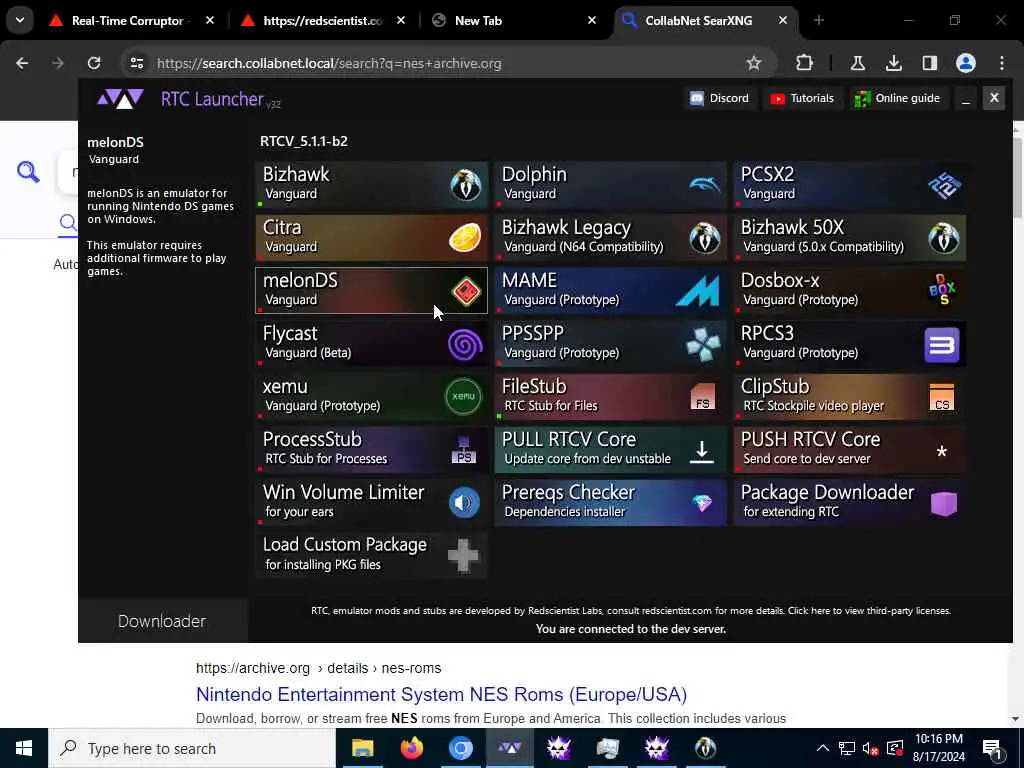
Task: Open the Dolphin Vanguard tile
Action: (x=610, y=184)
